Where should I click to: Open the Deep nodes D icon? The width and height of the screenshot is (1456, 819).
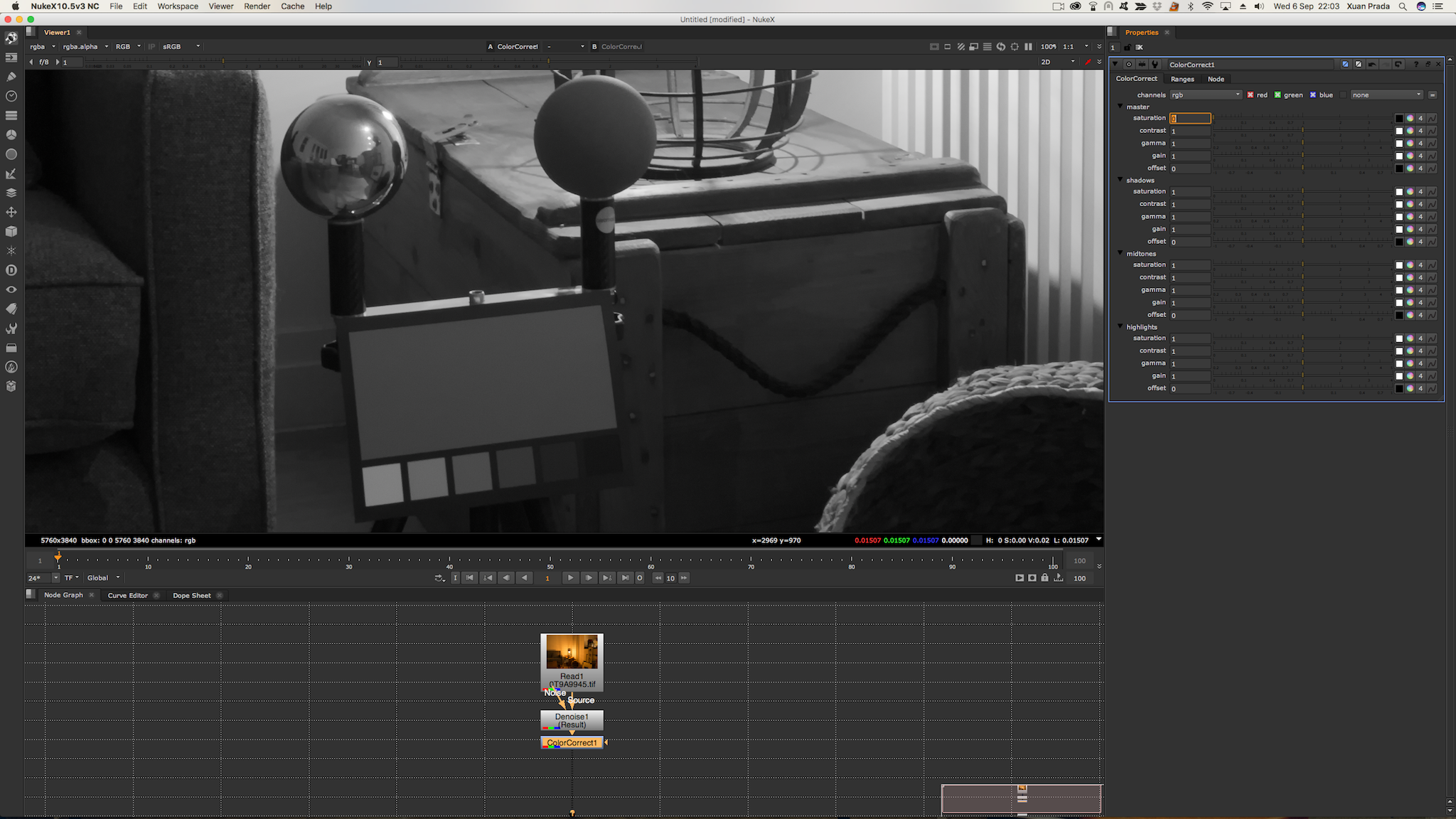pyautogui.click(x=11, y=270)
